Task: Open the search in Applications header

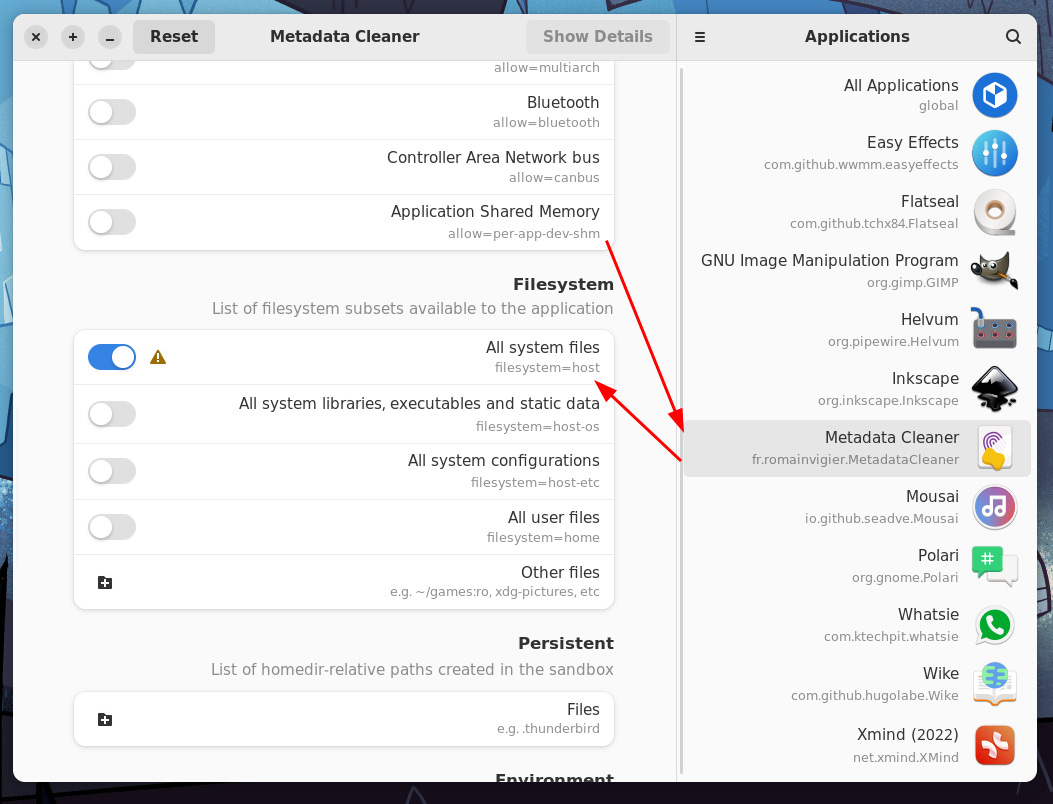Action: coord(1013,37)
